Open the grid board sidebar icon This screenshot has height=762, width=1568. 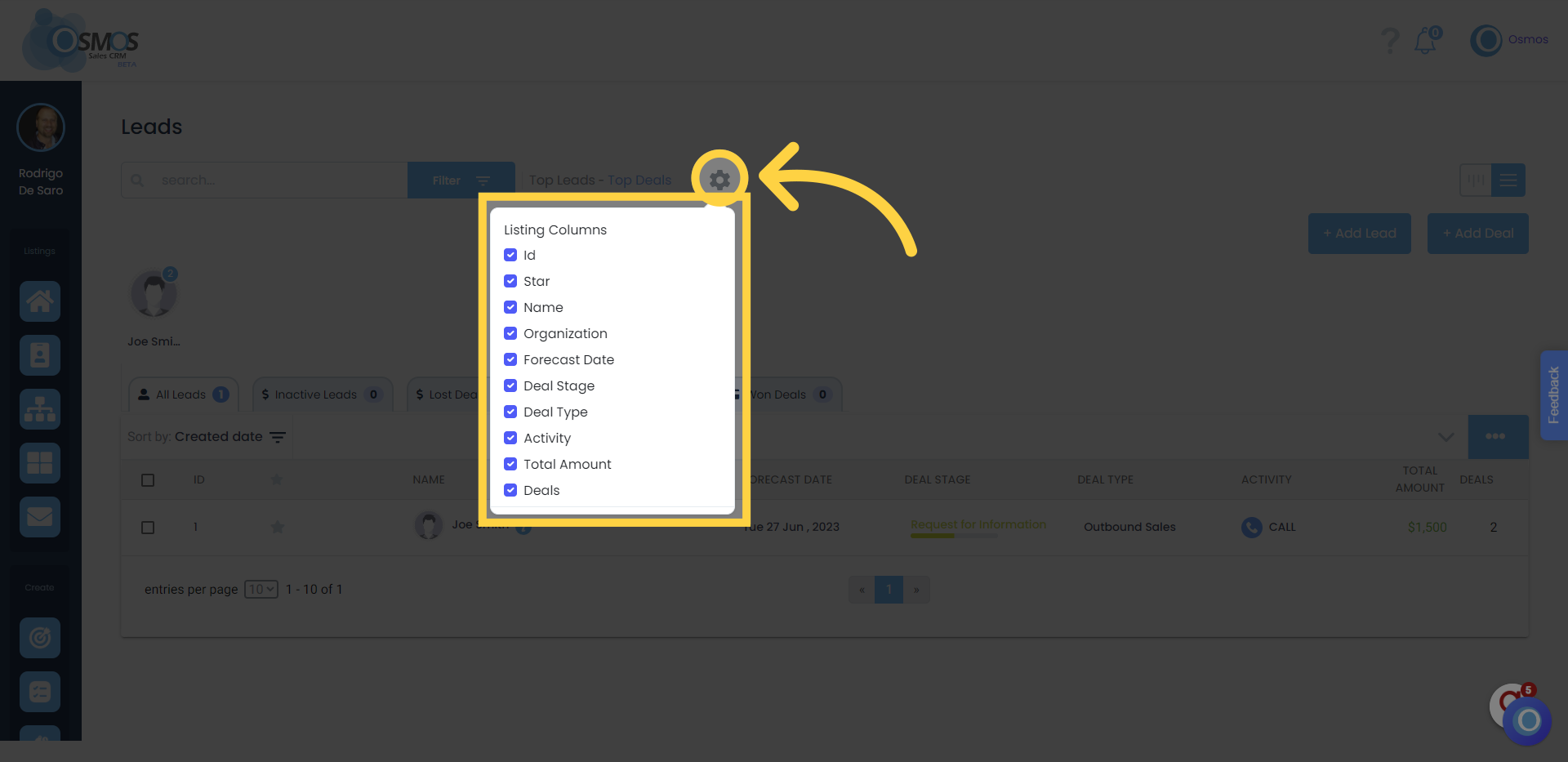coord(40,463)
